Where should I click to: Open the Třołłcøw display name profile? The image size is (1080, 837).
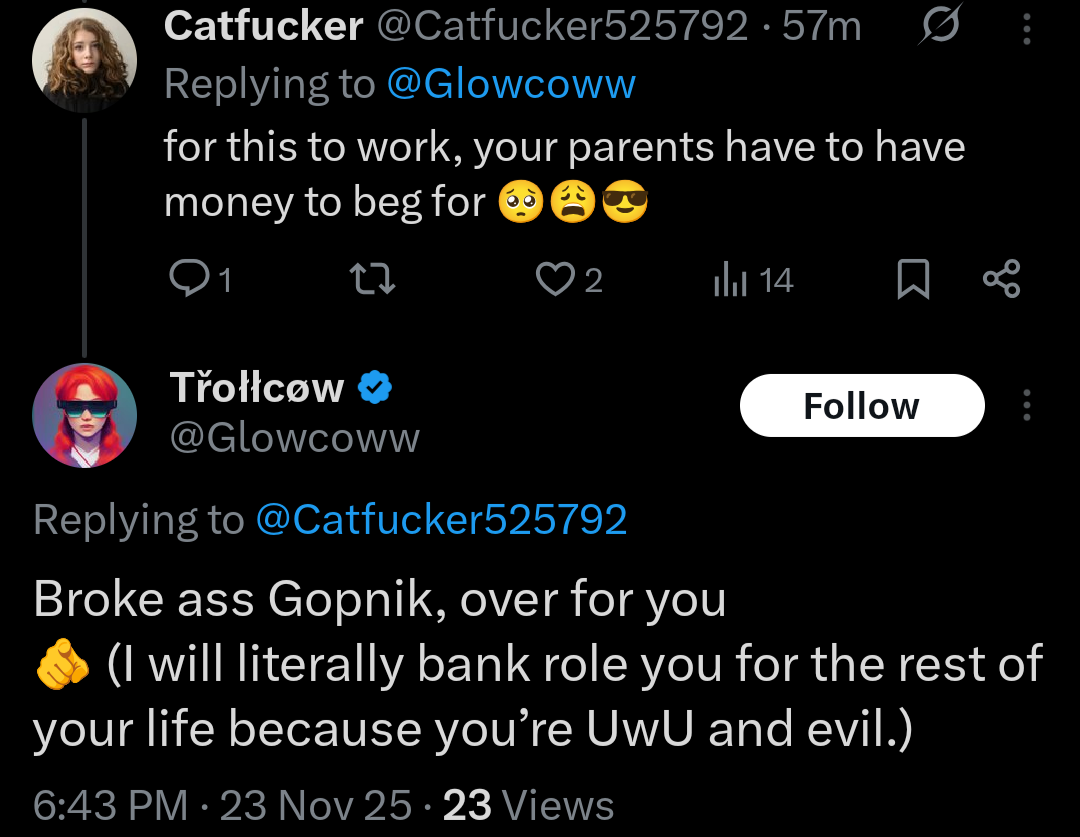256,388
